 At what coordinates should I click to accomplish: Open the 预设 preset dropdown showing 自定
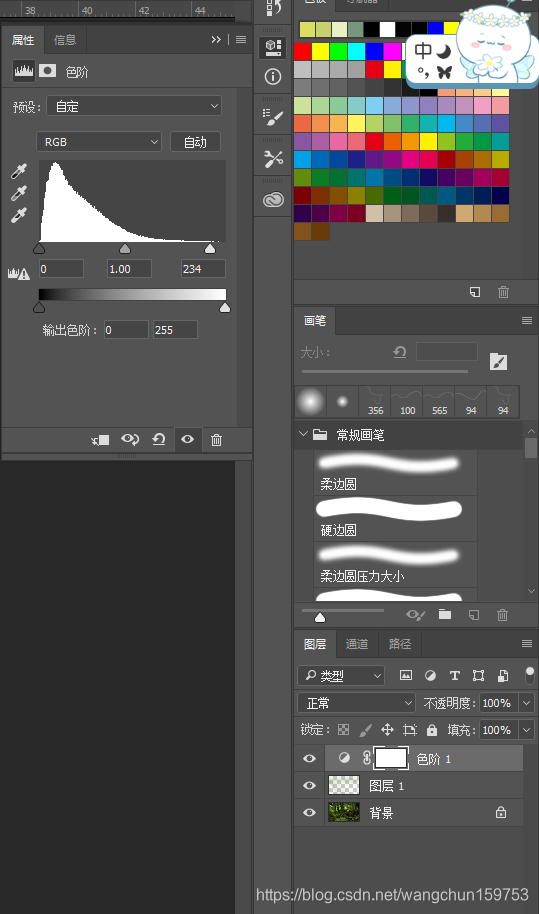[134, 106]
